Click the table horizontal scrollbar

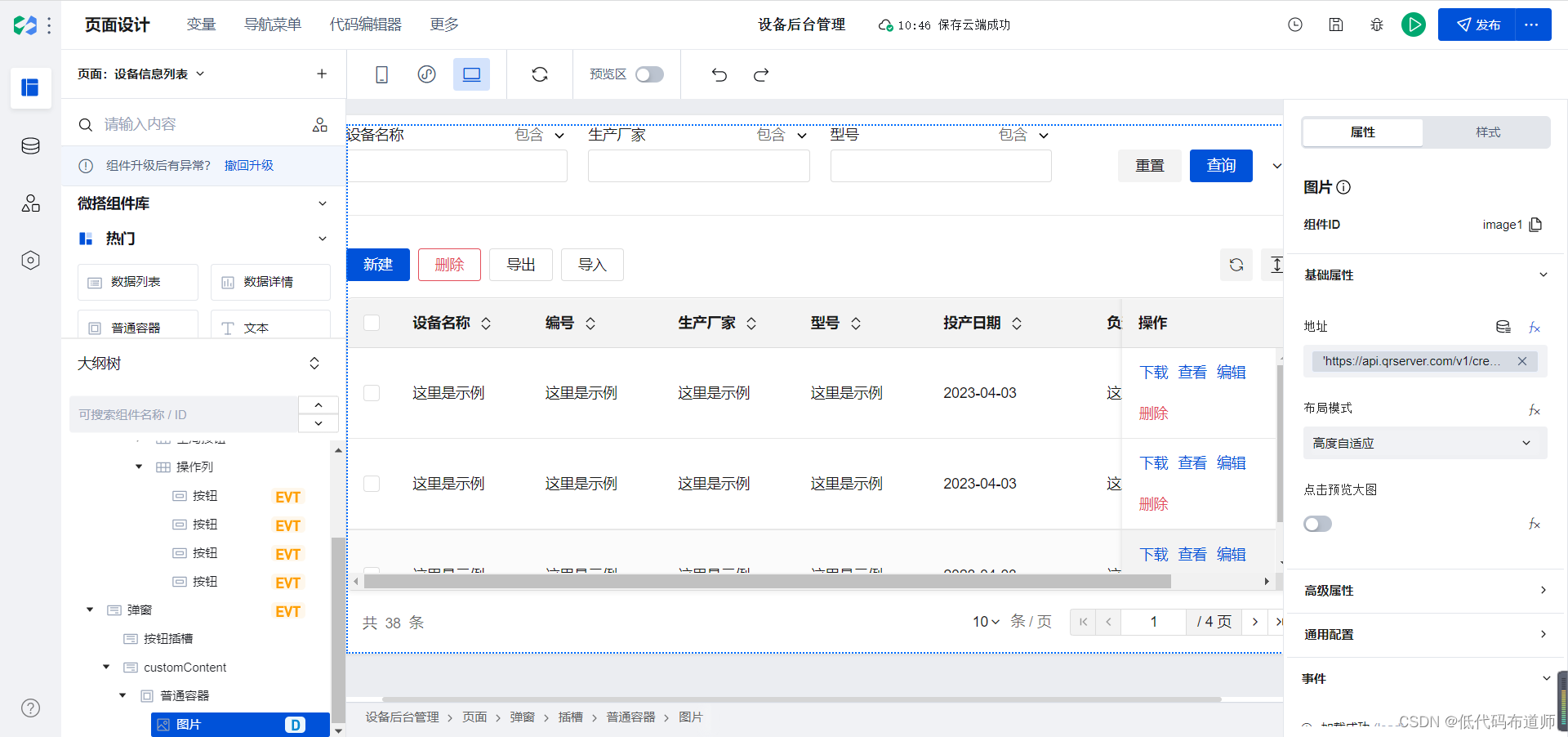[x=768, y=581]
